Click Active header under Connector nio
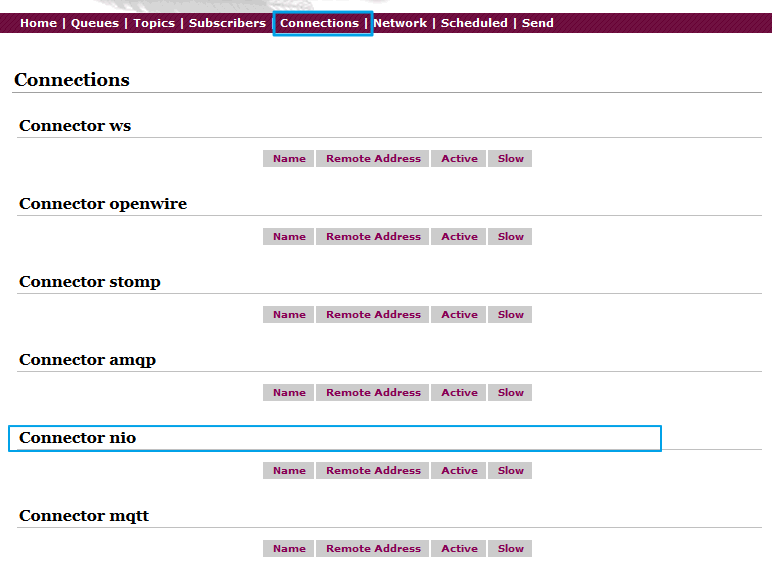The height and width of the screenshot is (565, 772). [459, 470]
